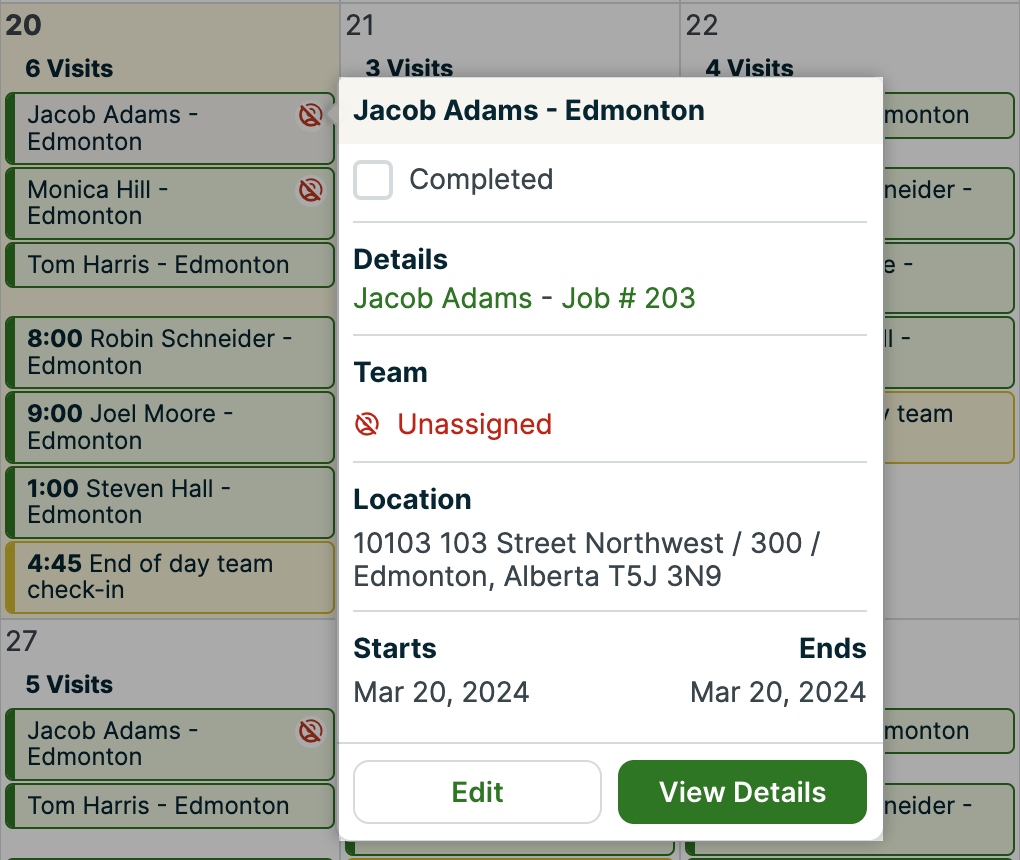Click the Edit button

(477, 792)
